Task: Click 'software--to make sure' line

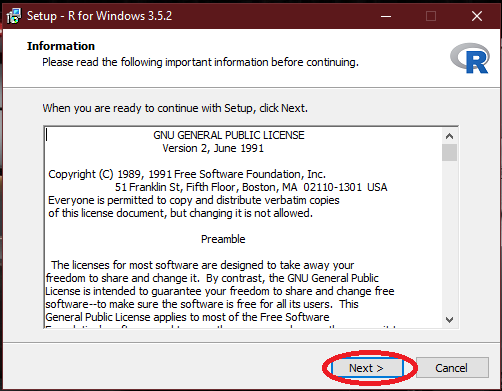Action: tap(202, 304)
